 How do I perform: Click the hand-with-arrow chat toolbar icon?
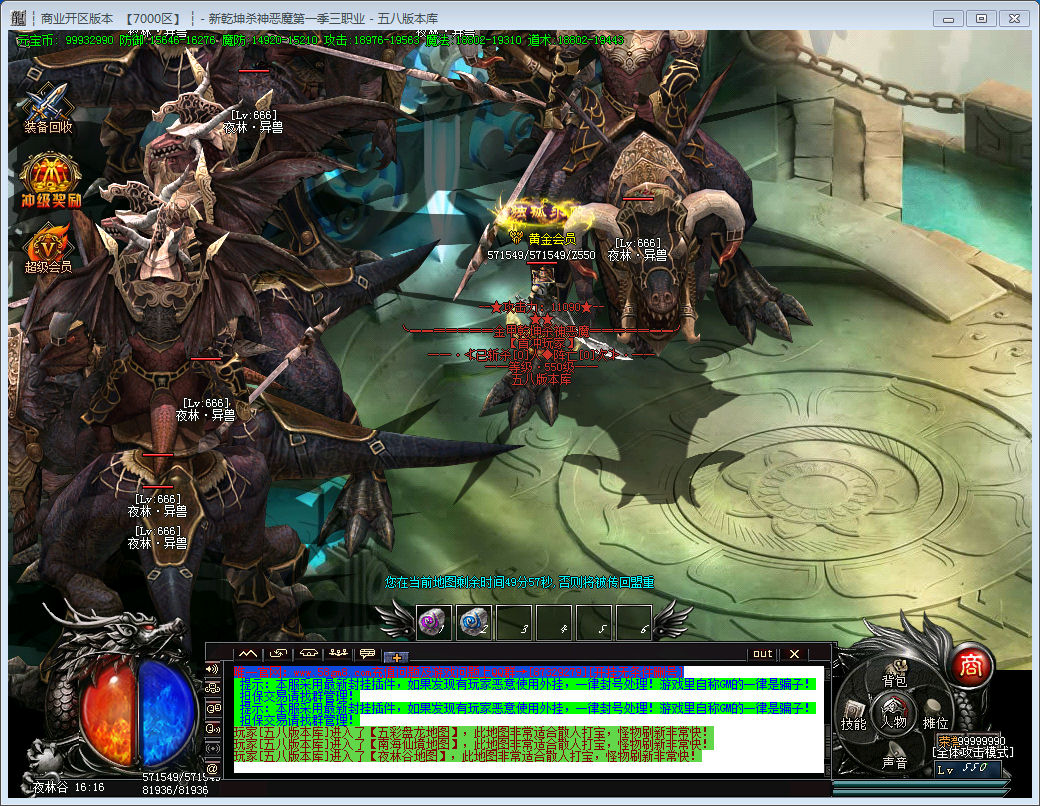(279, 654)
